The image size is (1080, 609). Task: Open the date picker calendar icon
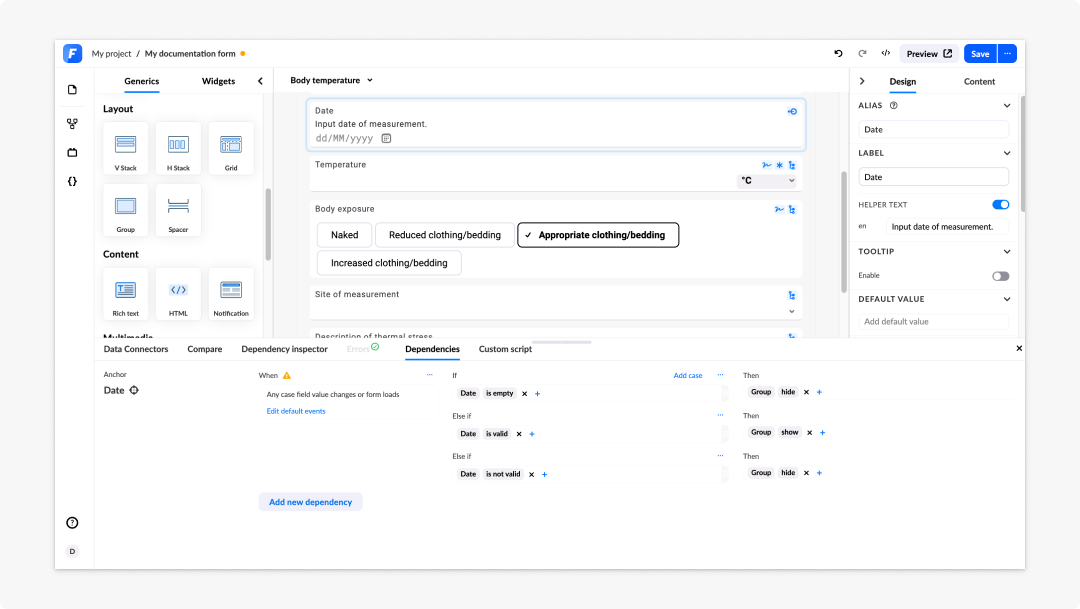click(386, 138)
